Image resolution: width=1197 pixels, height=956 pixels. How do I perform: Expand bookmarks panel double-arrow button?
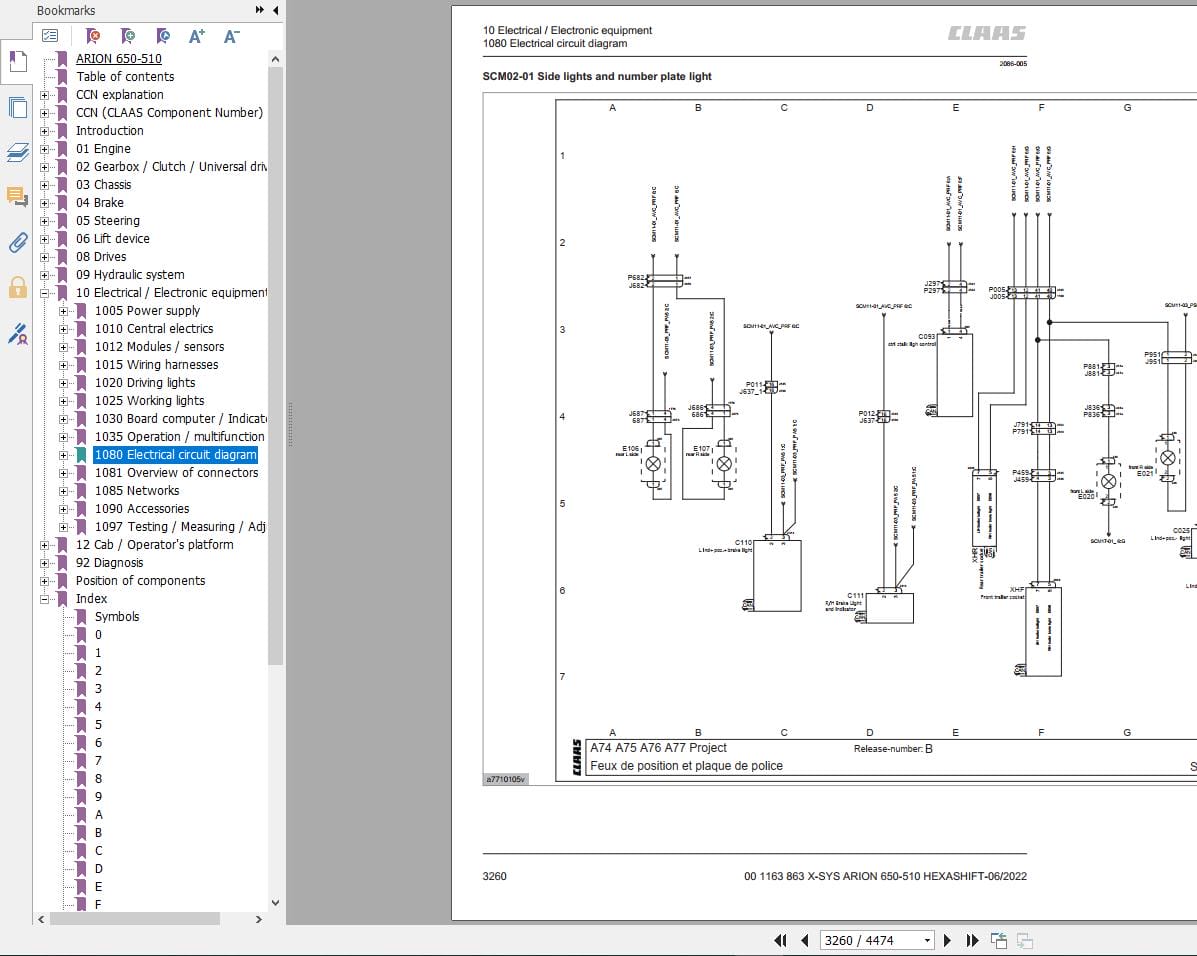click(x=260, y=10)
